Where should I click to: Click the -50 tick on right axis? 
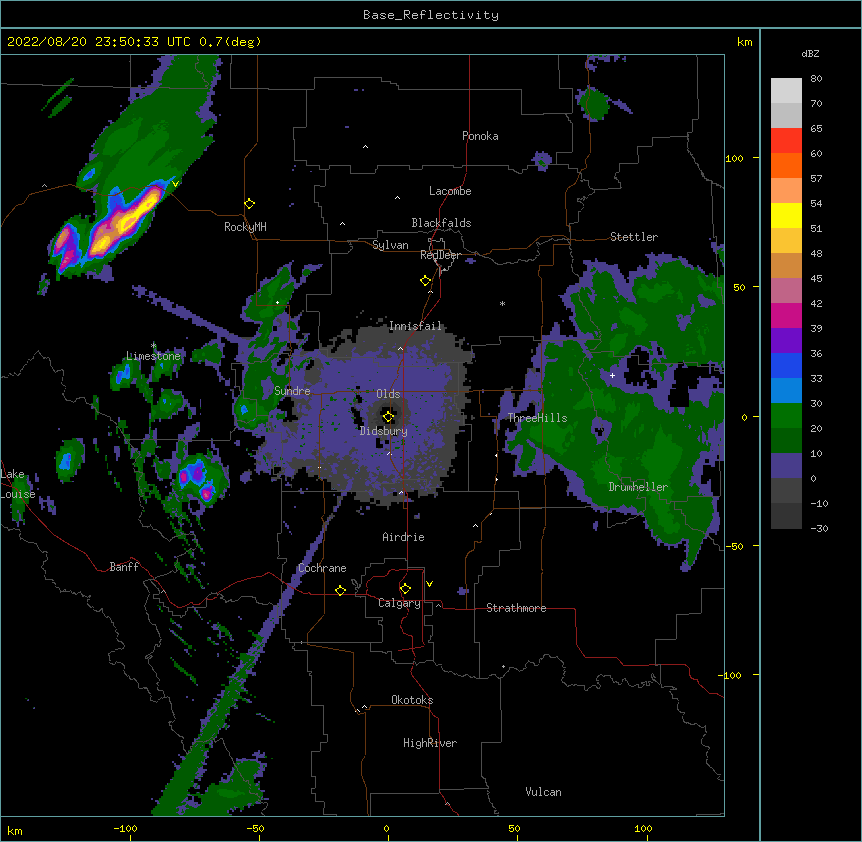tap(734, 546)
